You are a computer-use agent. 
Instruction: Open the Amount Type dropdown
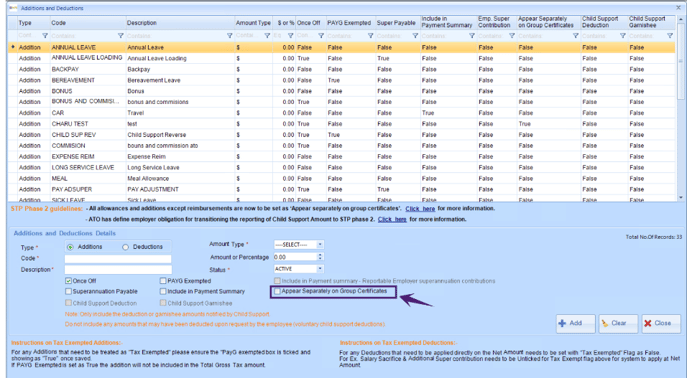(320, 244)
